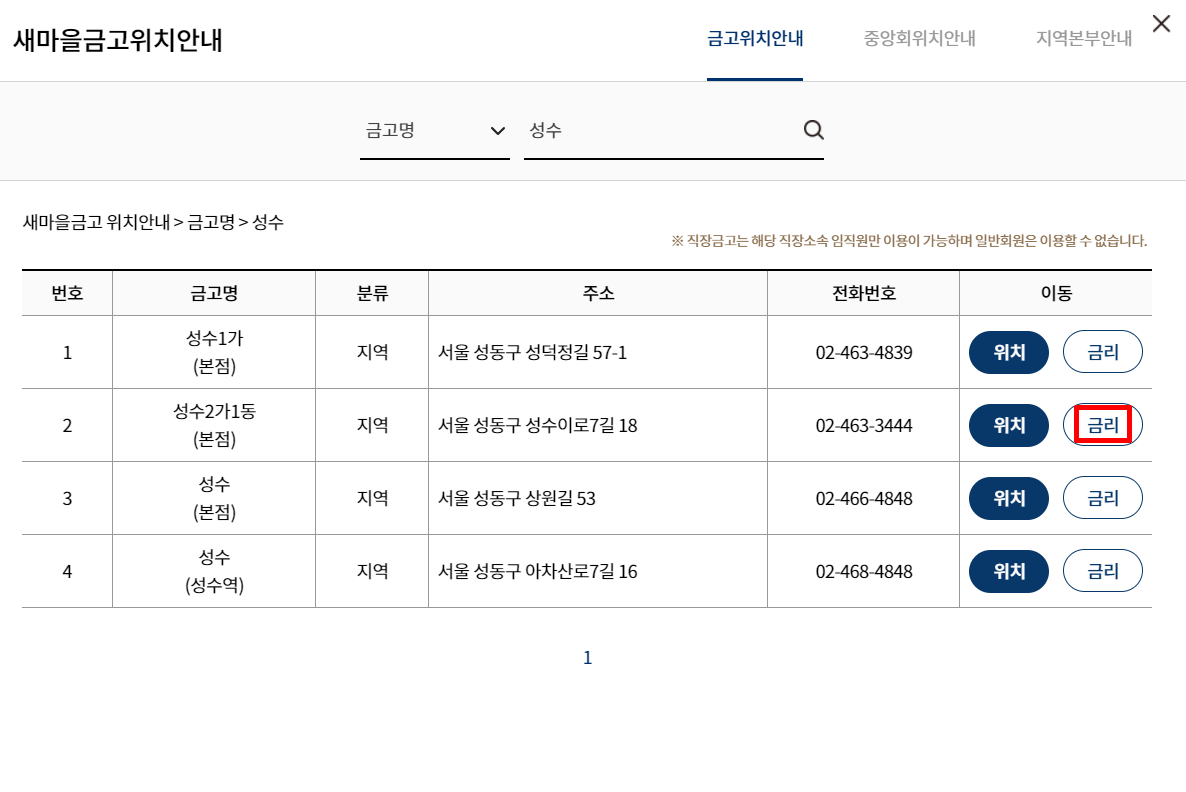Click the magnifier search icon
This screenshot has width=1186, height=792.
click(813, 130)
